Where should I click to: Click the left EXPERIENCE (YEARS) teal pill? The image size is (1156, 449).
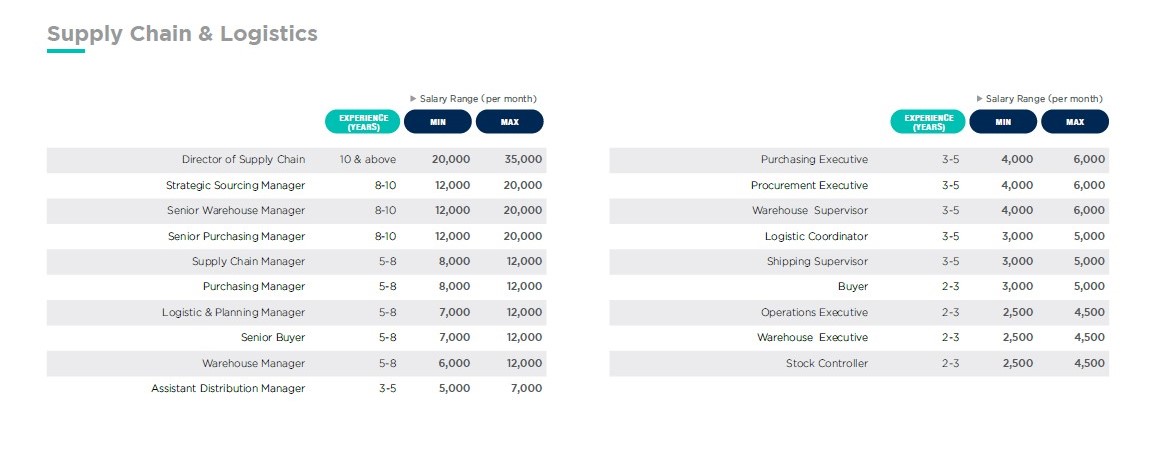tap(363, 122)
